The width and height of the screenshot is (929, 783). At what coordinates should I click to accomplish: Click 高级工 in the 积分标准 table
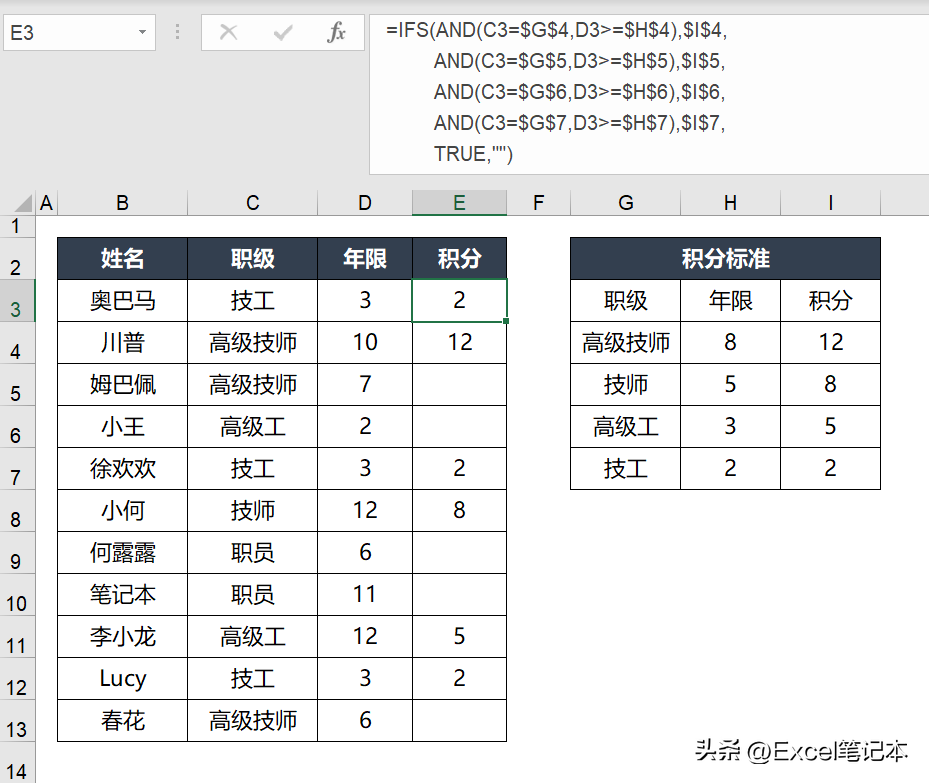(626, 427)
